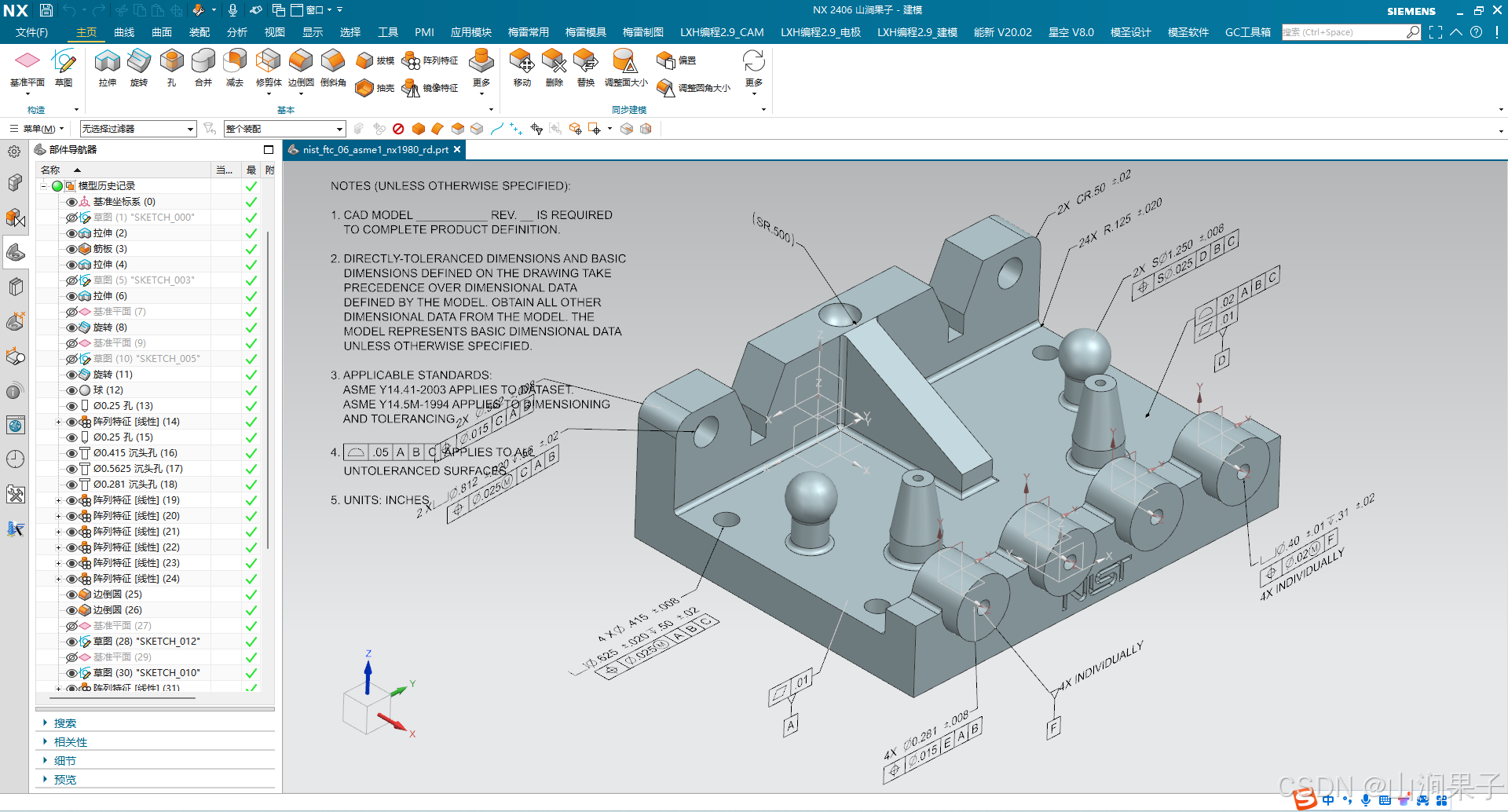Image resolution: width=1508 pixels, height=812 pixels.
Task: Open 更多 dropdown in 基本 group
Action: click(481, 71)
